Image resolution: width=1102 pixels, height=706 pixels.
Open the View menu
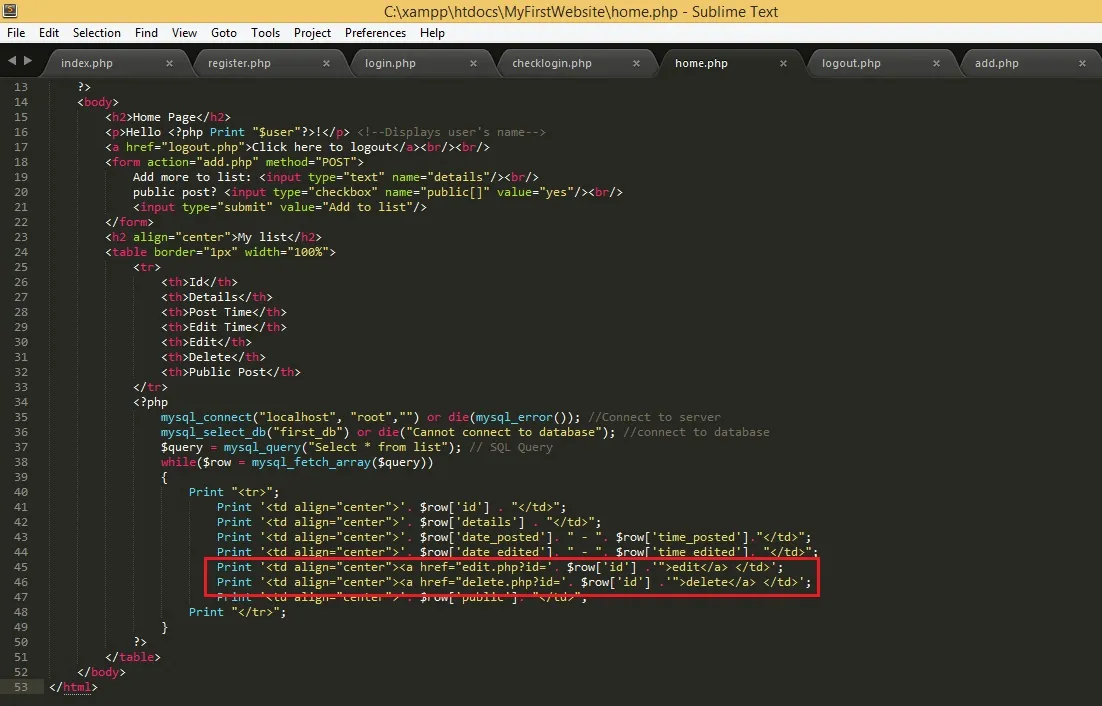click(x=184, y=33)
